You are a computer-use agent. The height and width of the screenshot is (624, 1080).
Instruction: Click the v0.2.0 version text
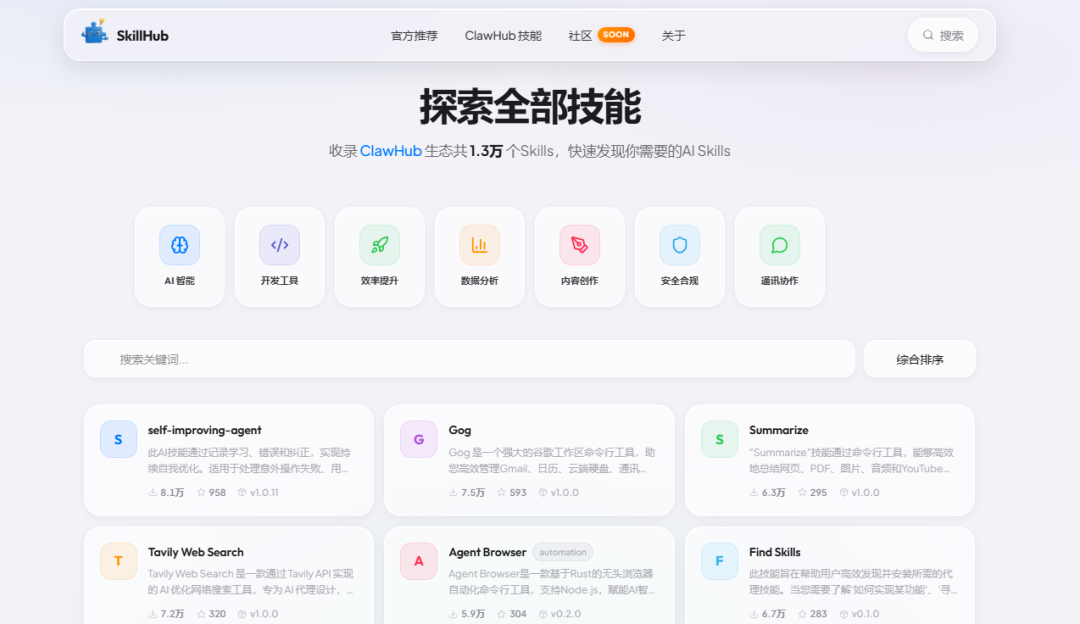pos(565,614)
